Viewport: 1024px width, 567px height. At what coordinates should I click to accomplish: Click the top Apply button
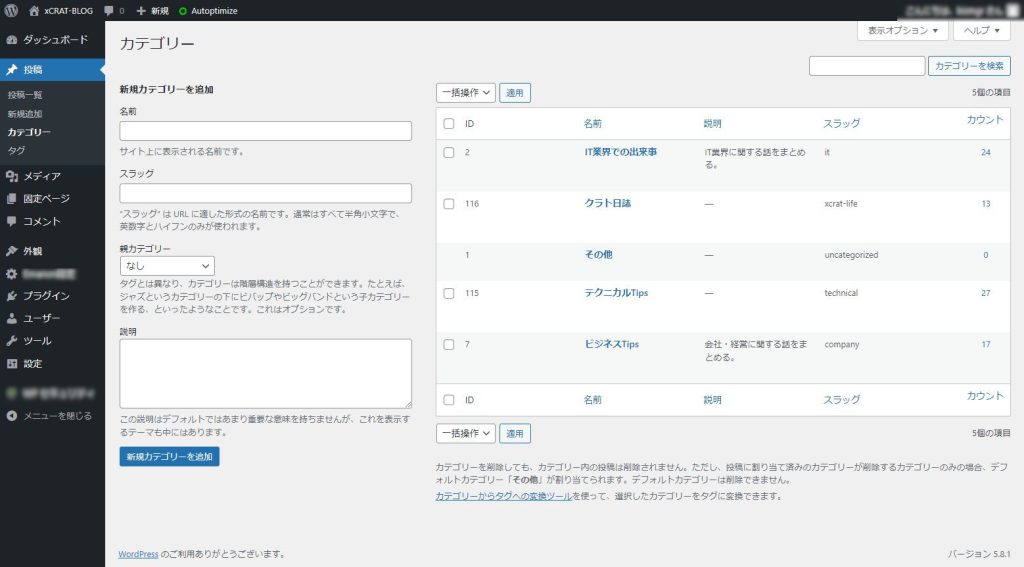point(515,93)
